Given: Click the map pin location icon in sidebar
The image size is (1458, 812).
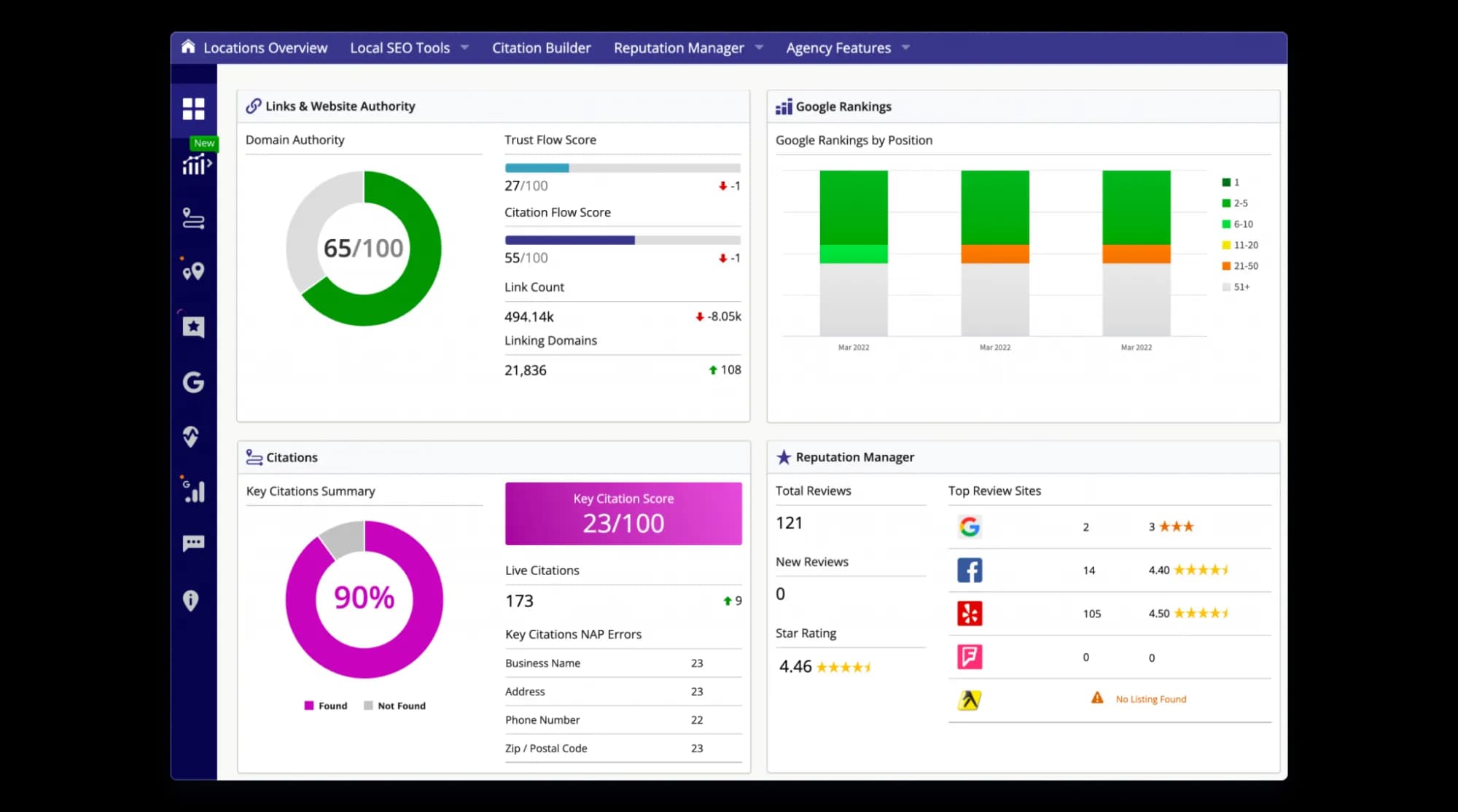Looking at the screenshot, I should click(x=193, y=271).
